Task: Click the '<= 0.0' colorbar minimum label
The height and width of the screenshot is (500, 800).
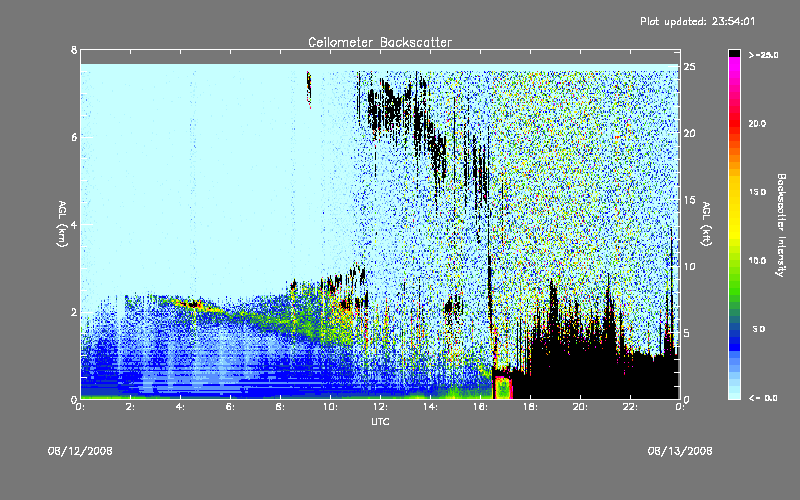Action: (x=763, y=398)
